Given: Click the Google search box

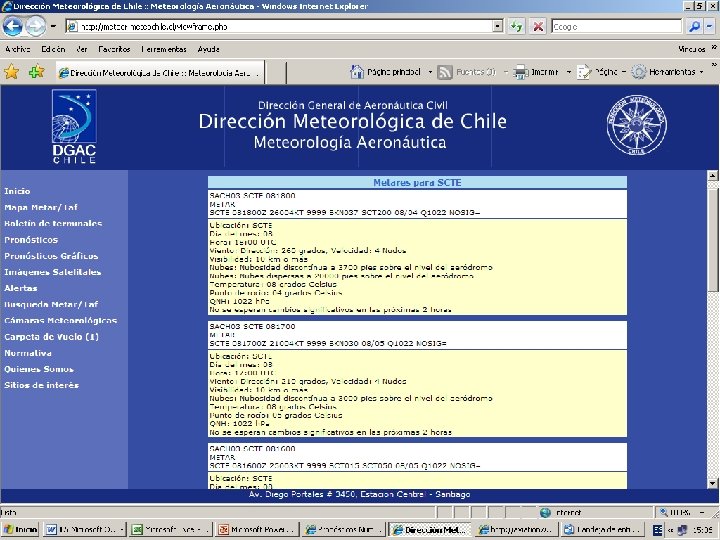Looking at the screenshot, I should (x=617, y=27).
